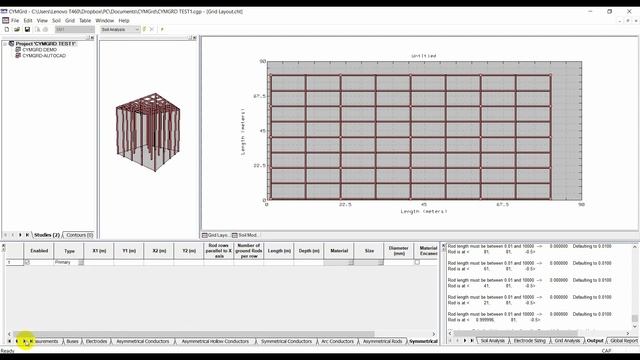Screen dimensions: 640x360
Task: Open the Size dropdown in row 1
Action: pyautogui.click(x=380, y=262)
